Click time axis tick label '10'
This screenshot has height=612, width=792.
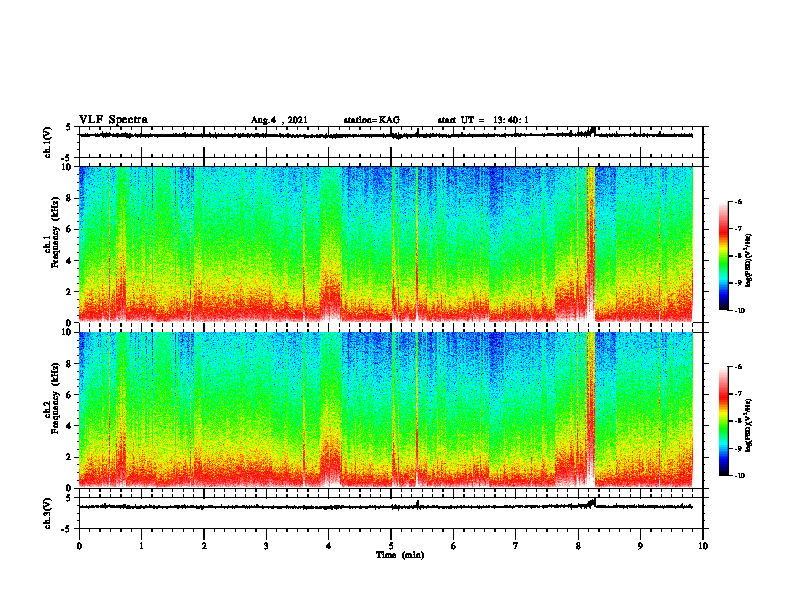coord(703,546)
